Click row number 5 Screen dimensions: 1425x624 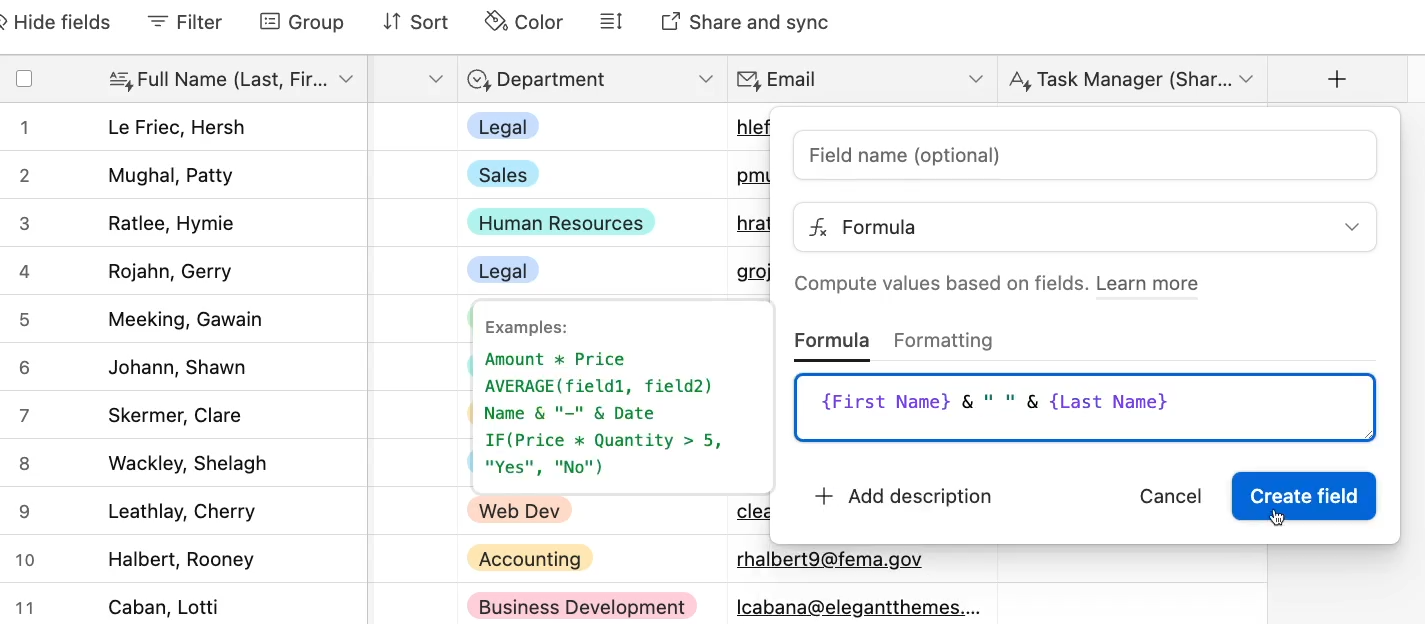(24, 319)
